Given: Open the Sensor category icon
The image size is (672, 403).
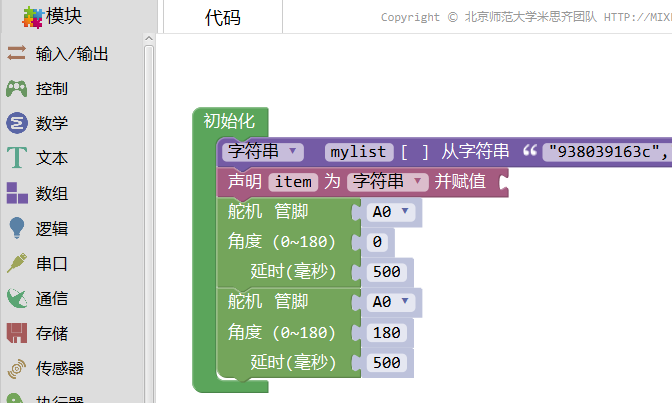Looking at the screenshot, I should 17,368.
